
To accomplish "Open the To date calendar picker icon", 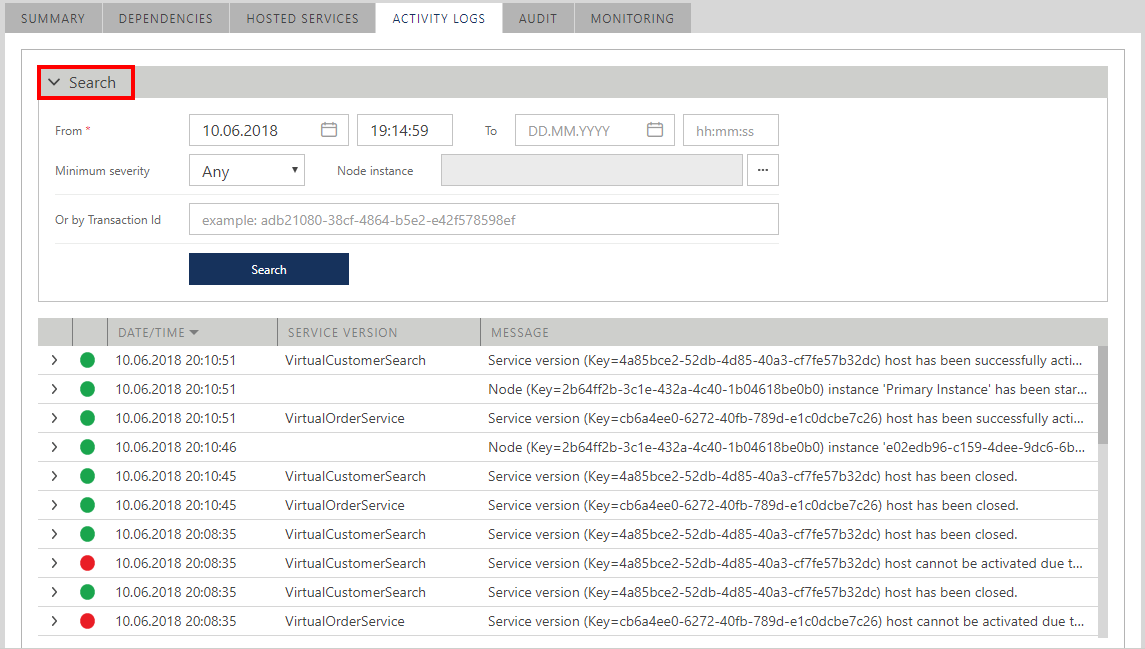I will point(655,130).
